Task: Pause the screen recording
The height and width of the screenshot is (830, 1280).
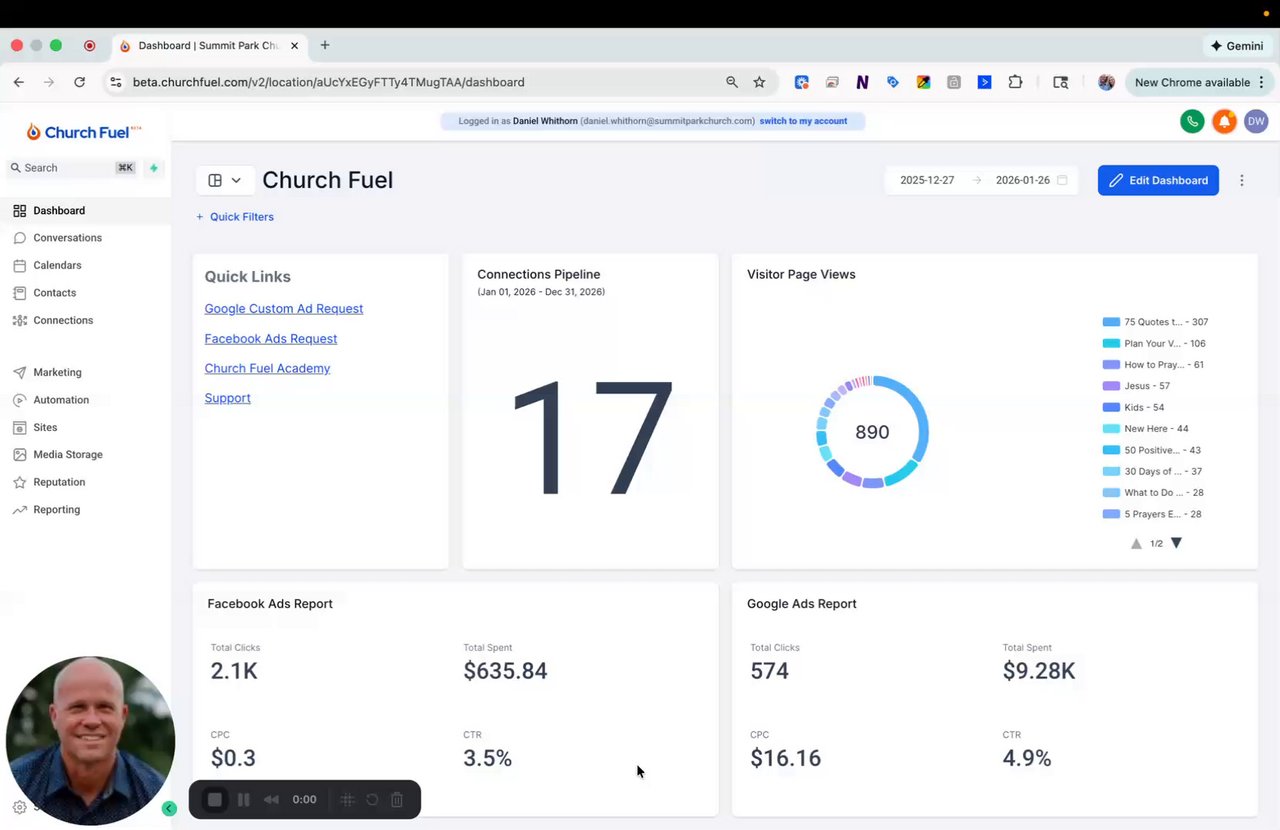Action: 243,800
